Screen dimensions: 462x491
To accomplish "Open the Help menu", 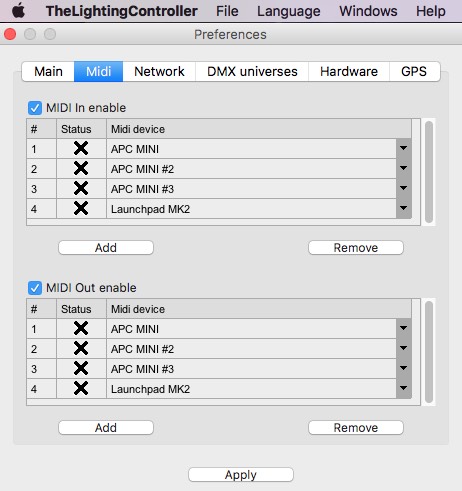I will [431, 11].
